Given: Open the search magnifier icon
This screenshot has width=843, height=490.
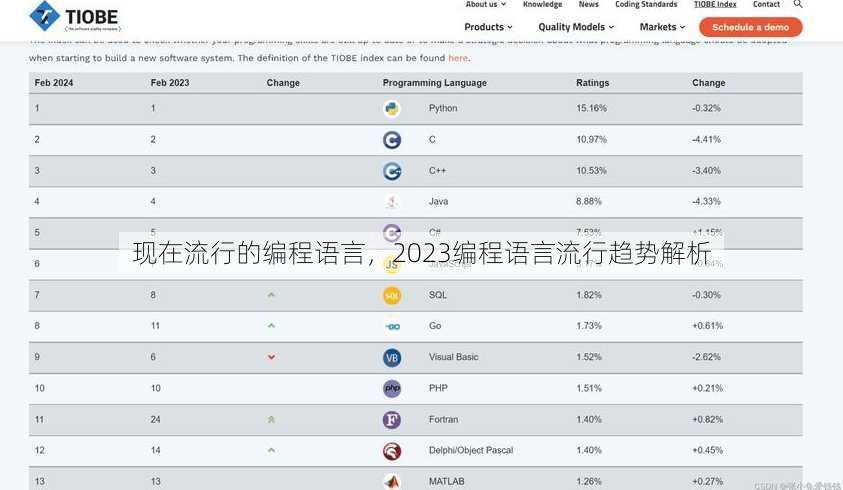Looking at the screenshot, I should click(798, 4).
